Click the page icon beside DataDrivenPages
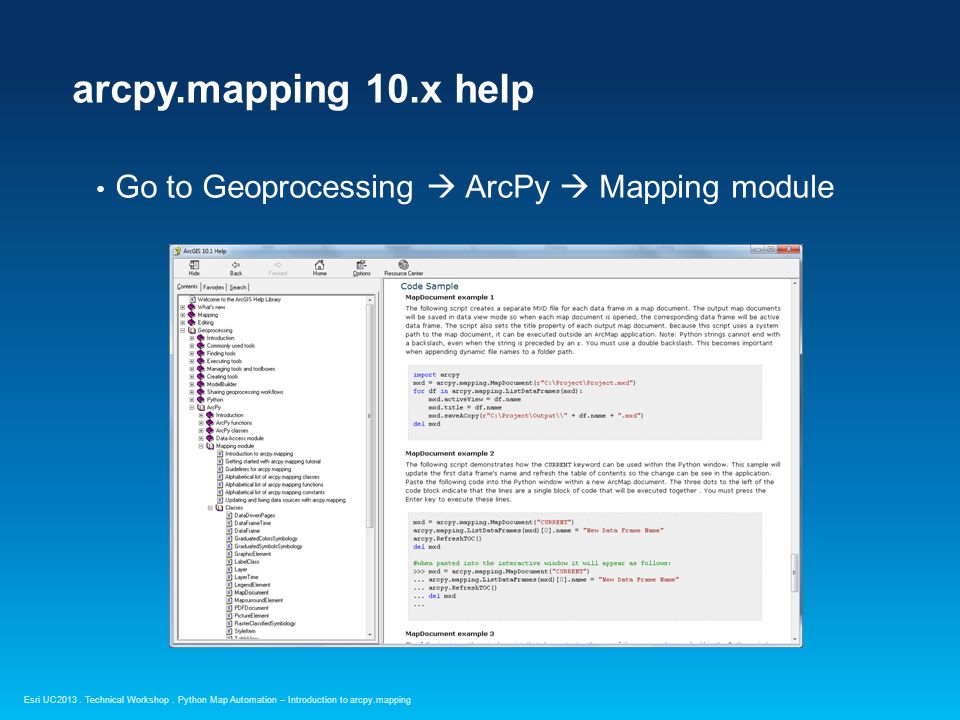 [x=230, y=516]
